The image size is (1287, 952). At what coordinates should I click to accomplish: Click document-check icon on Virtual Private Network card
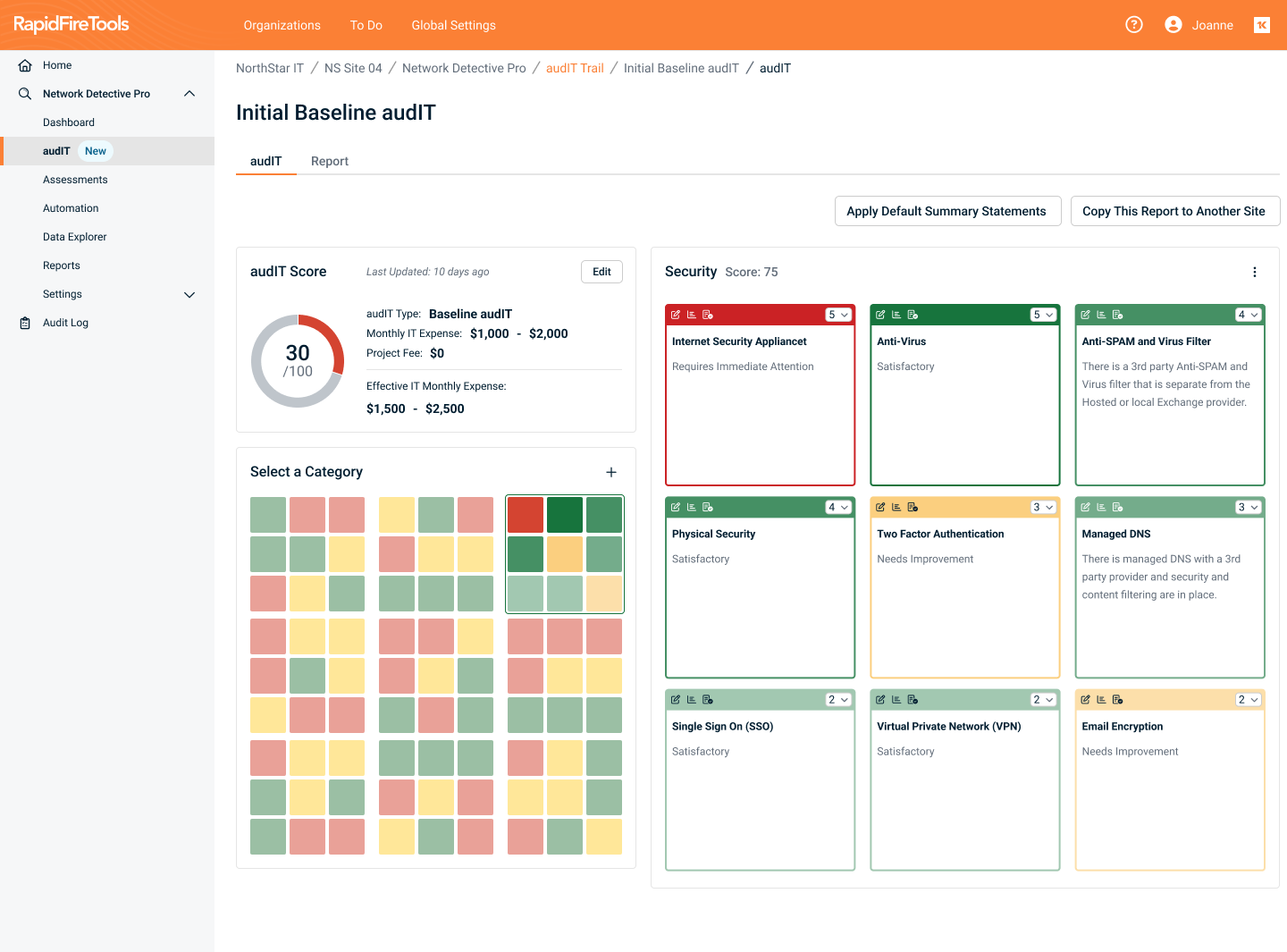913,699
